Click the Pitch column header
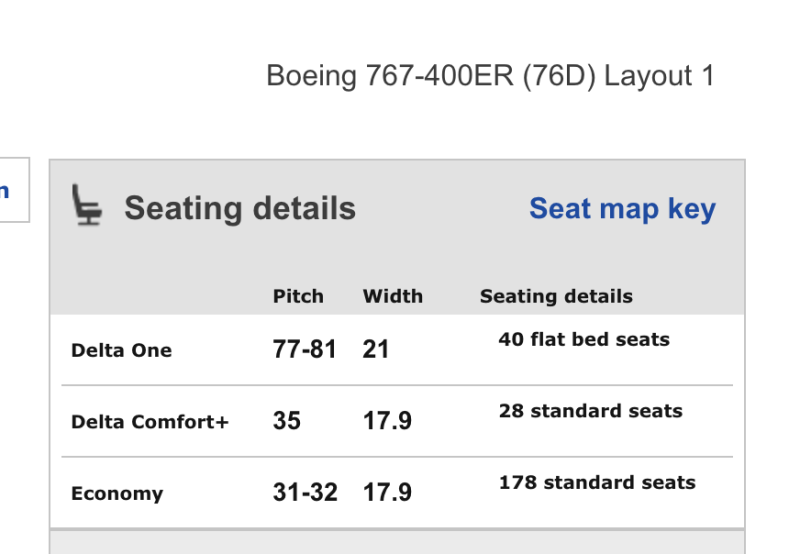The width and height of the screenshot is (800, 554). pyautogui.click(x=298, y=296)
